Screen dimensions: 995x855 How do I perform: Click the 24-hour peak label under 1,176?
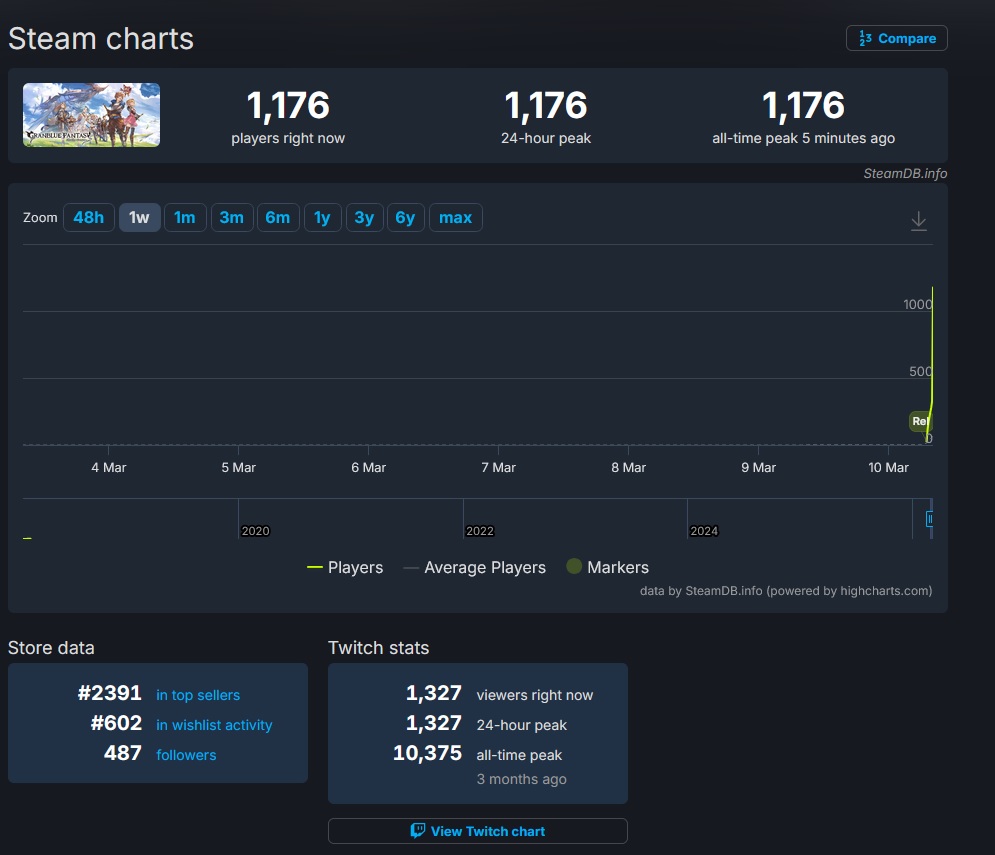546,138
